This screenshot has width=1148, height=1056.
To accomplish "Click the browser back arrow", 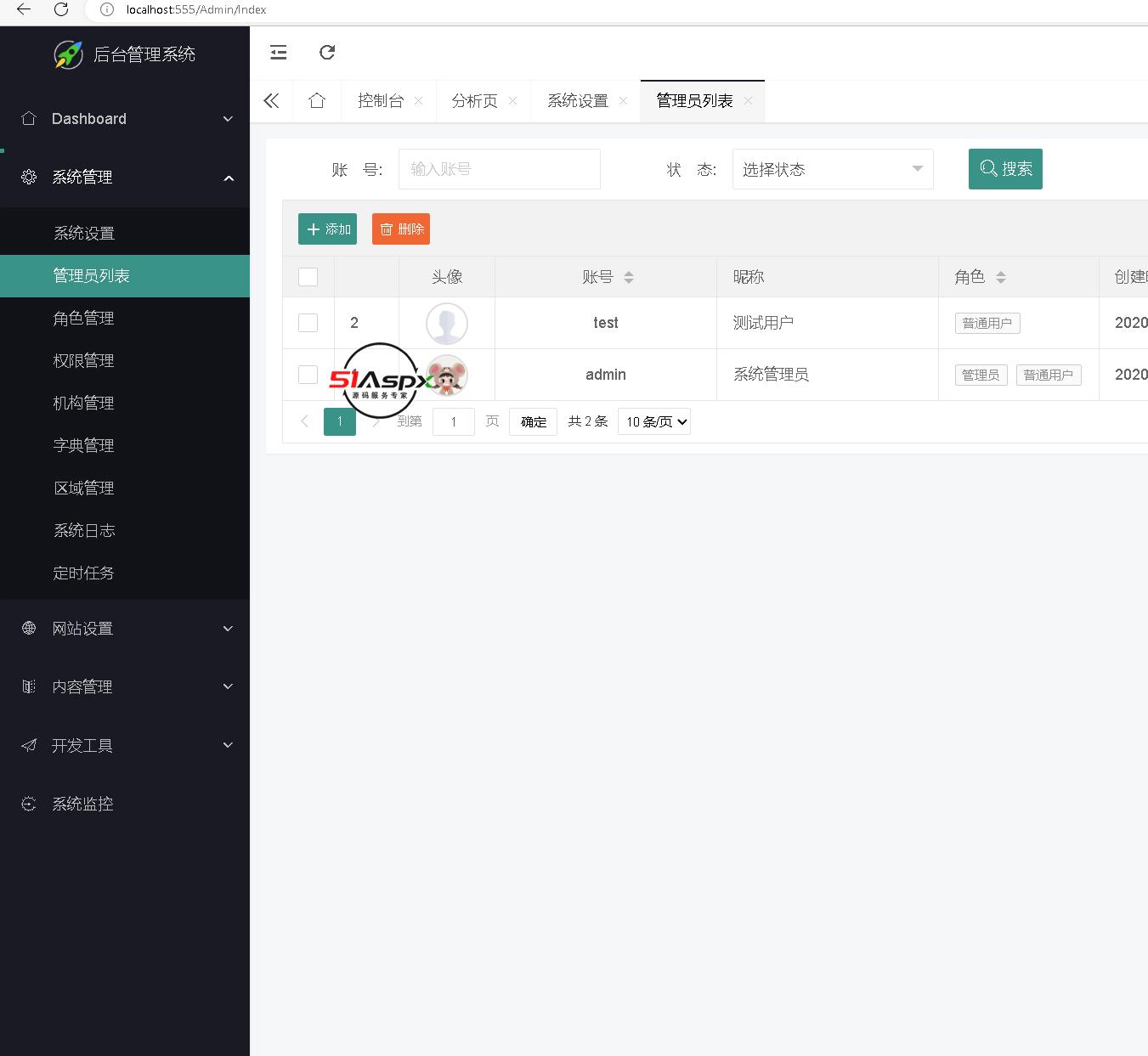I will click(24, 9).
